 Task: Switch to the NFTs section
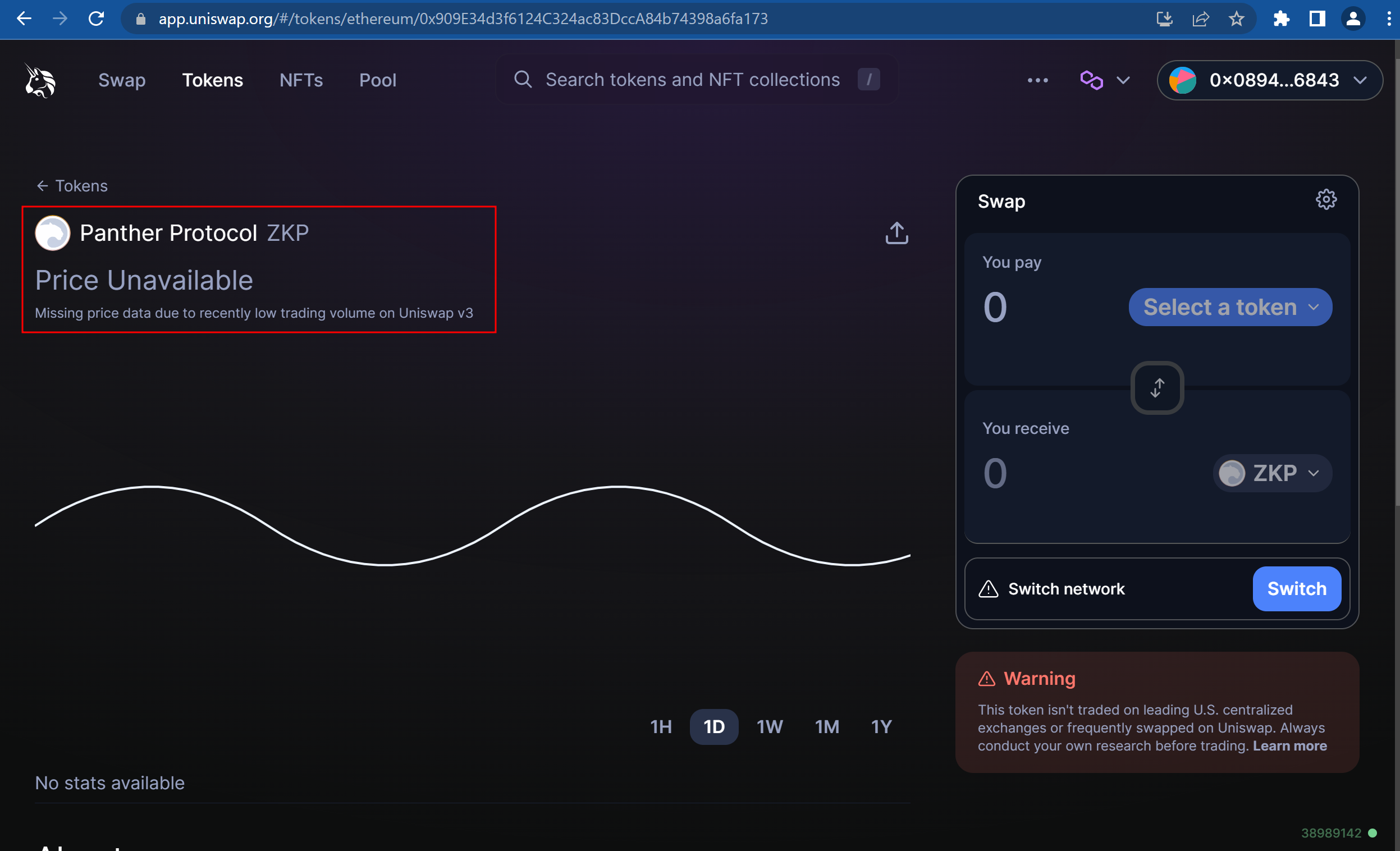pos(301,80)
